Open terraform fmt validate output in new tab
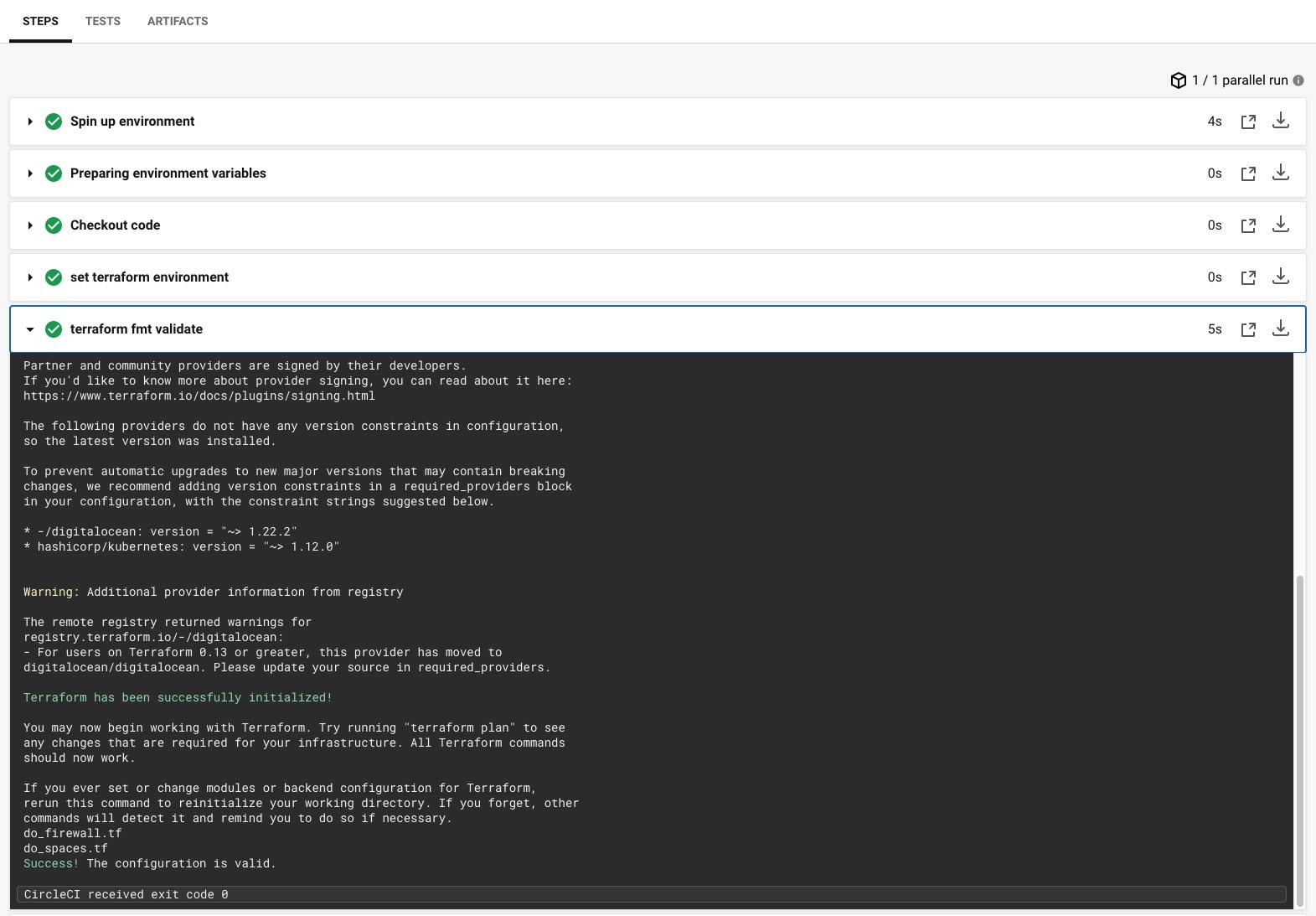 [1248, 329]
